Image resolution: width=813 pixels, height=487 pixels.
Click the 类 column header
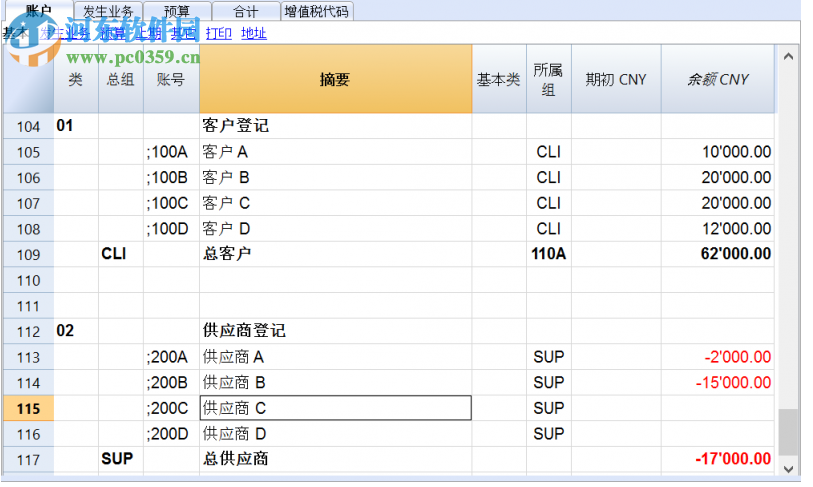coord(76,79)
